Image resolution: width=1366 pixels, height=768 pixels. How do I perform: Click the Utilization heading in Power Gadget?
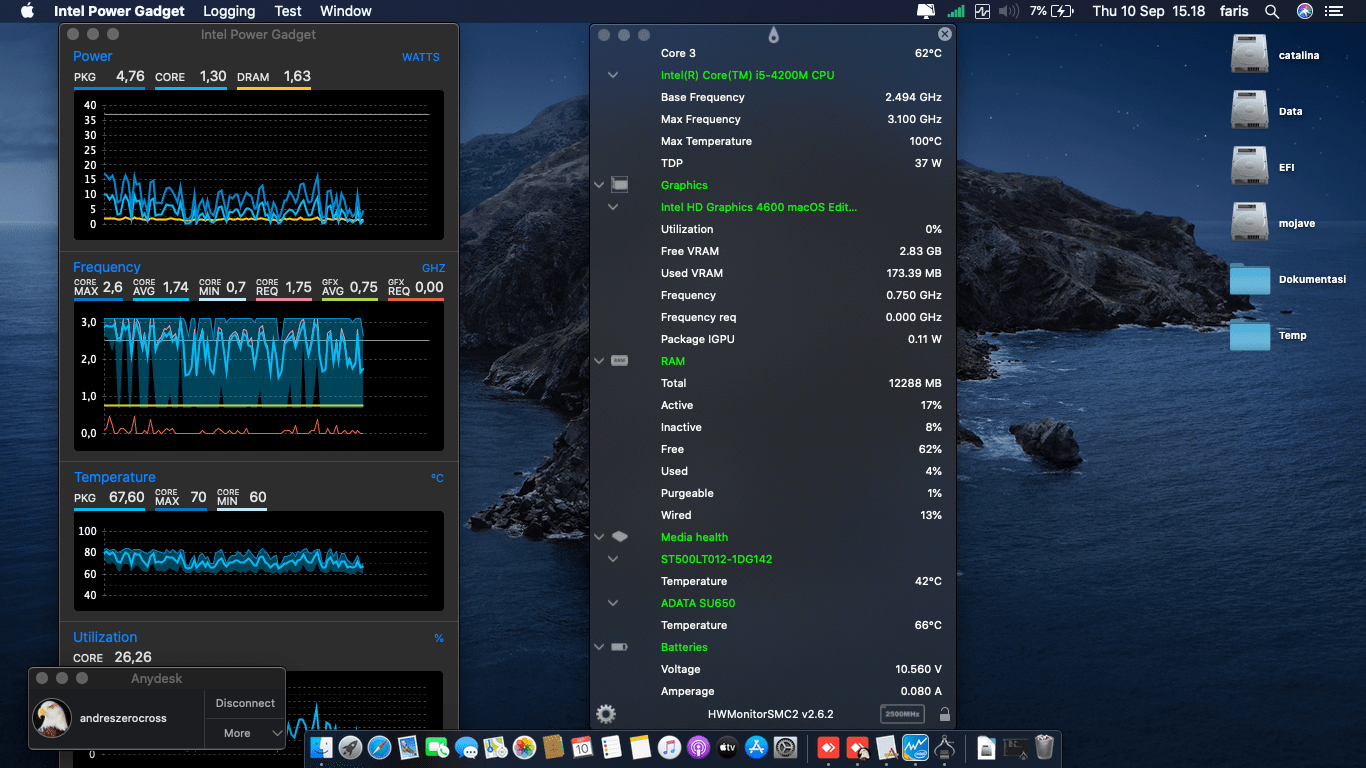point(105,637)
